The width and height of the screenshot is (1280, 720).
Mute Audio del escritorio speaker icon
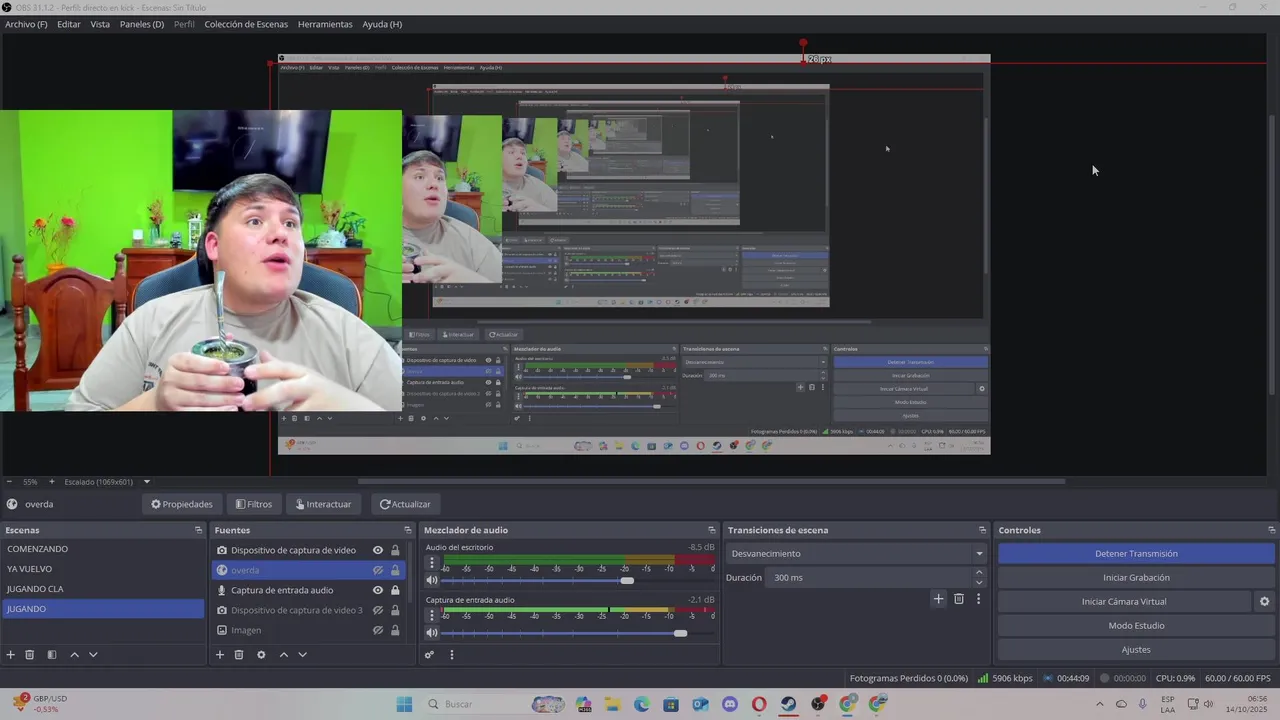pyautogui.click(x=432, y=580)
